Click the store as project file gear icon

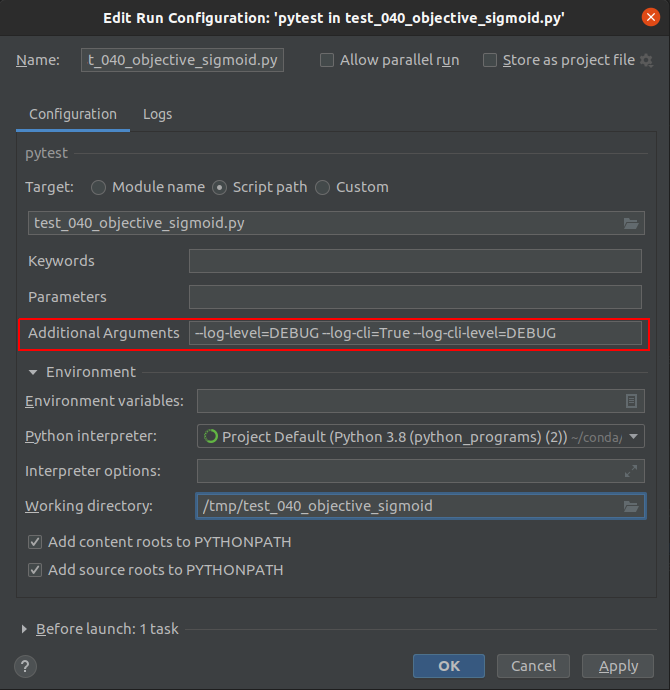647,60
